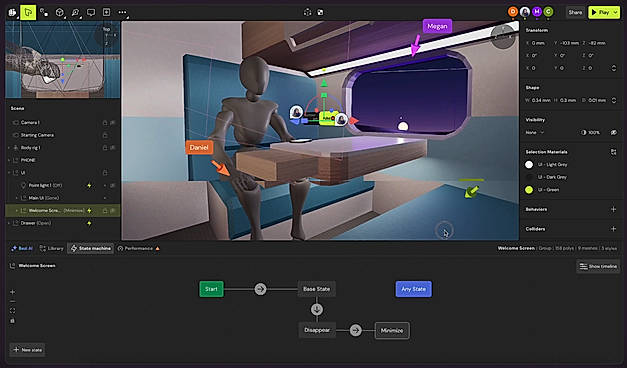
Task: Toggle lock on Camera 1
Action: (x=105, y=122)
